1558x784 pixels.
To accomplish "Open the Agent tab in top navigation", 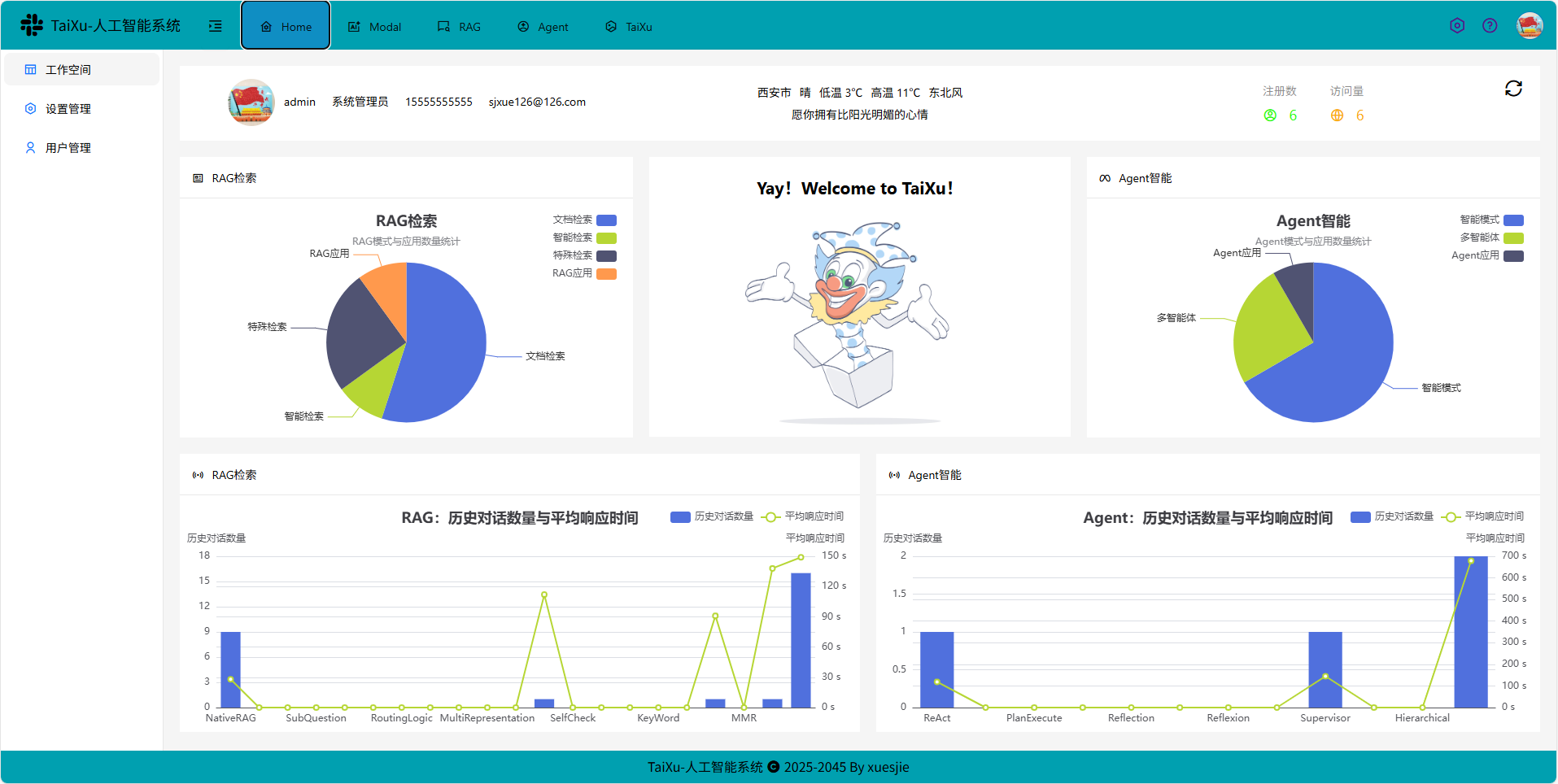I will pyautogui.click(x=543, y=26).
